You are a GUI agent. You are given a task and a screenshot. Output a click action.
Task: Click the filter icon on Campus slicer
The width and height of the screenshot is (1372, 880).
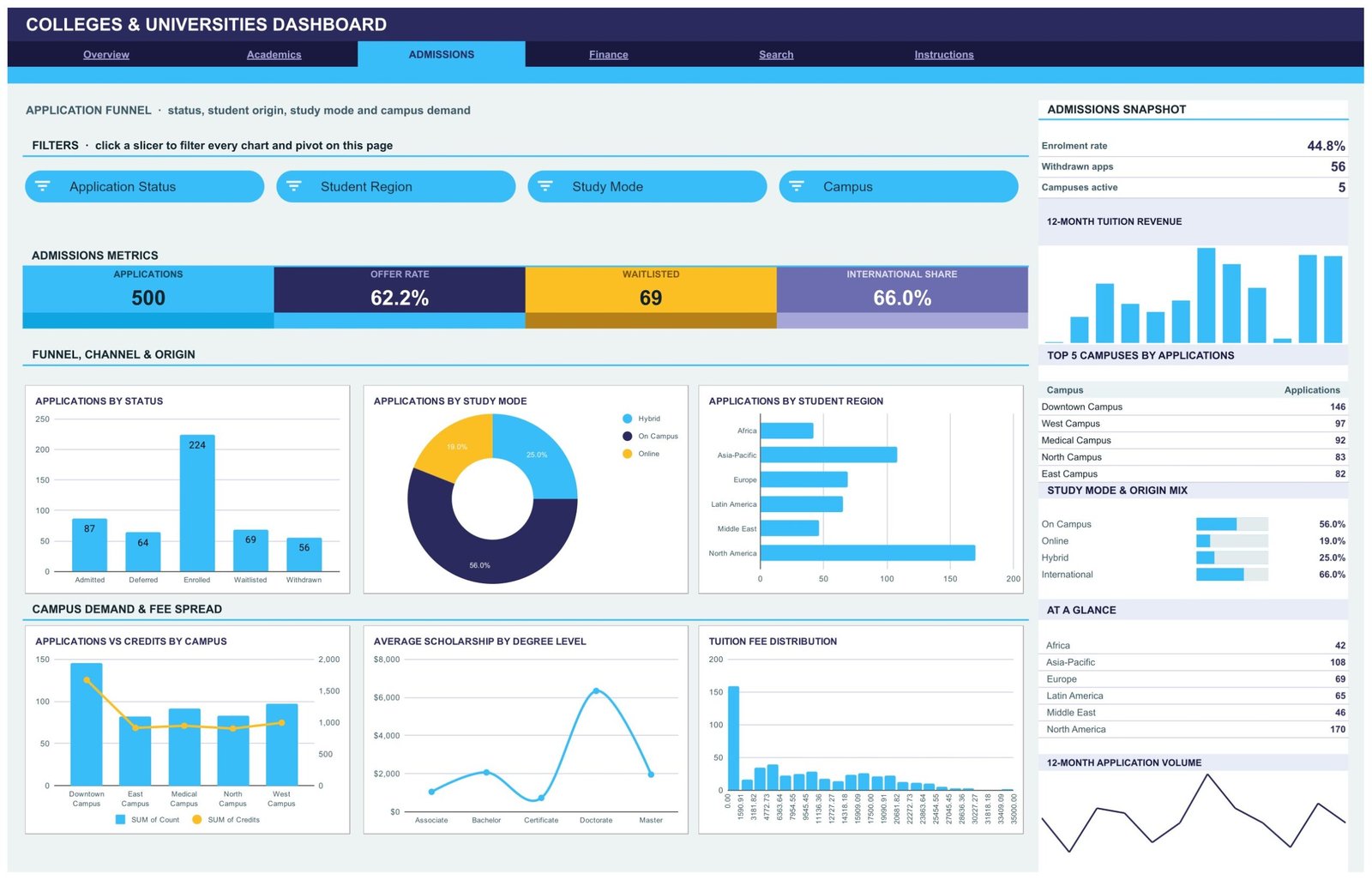797,186
